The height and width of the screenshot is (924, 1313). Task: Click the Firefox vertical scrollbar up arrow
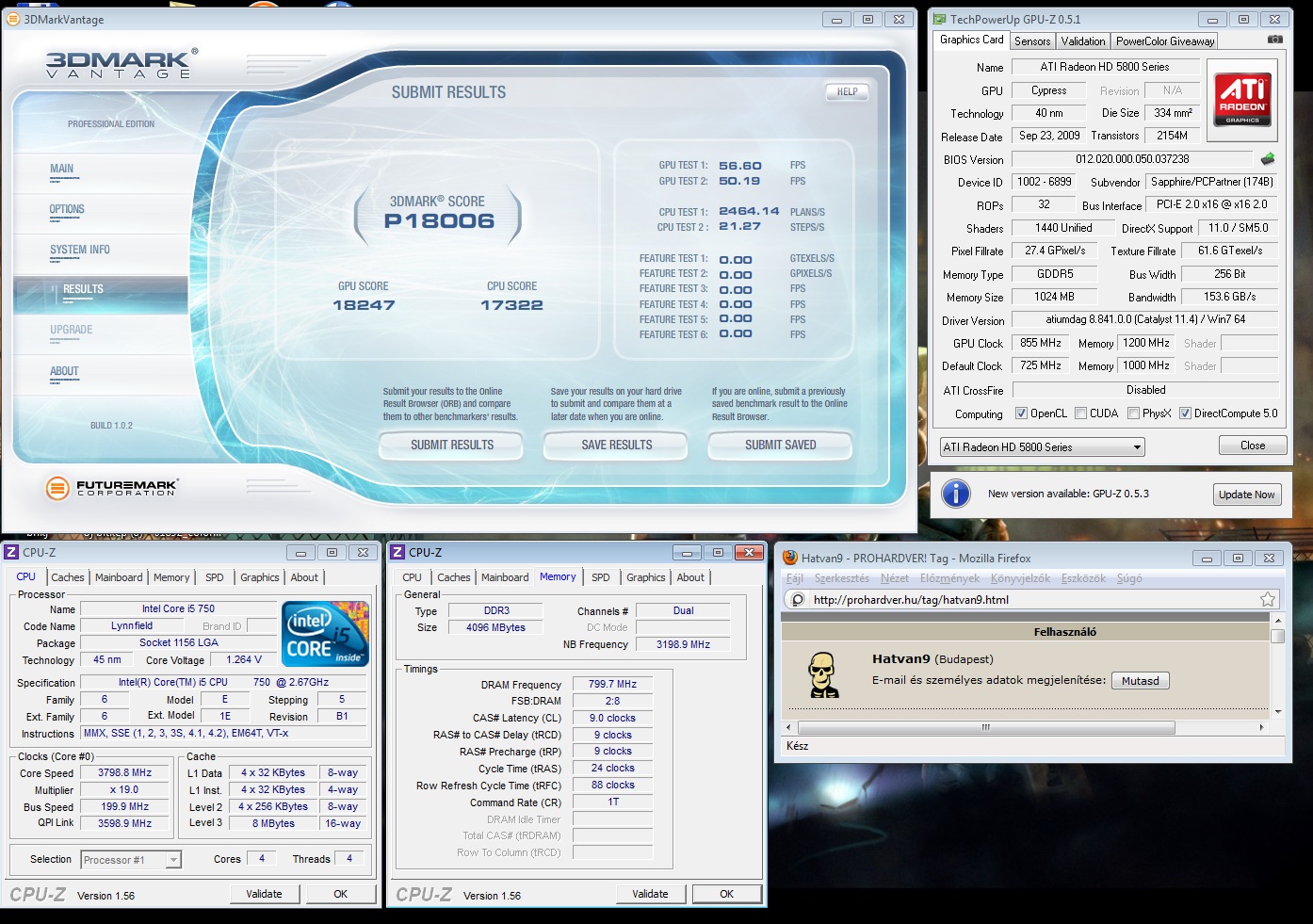coord(1277,621)
